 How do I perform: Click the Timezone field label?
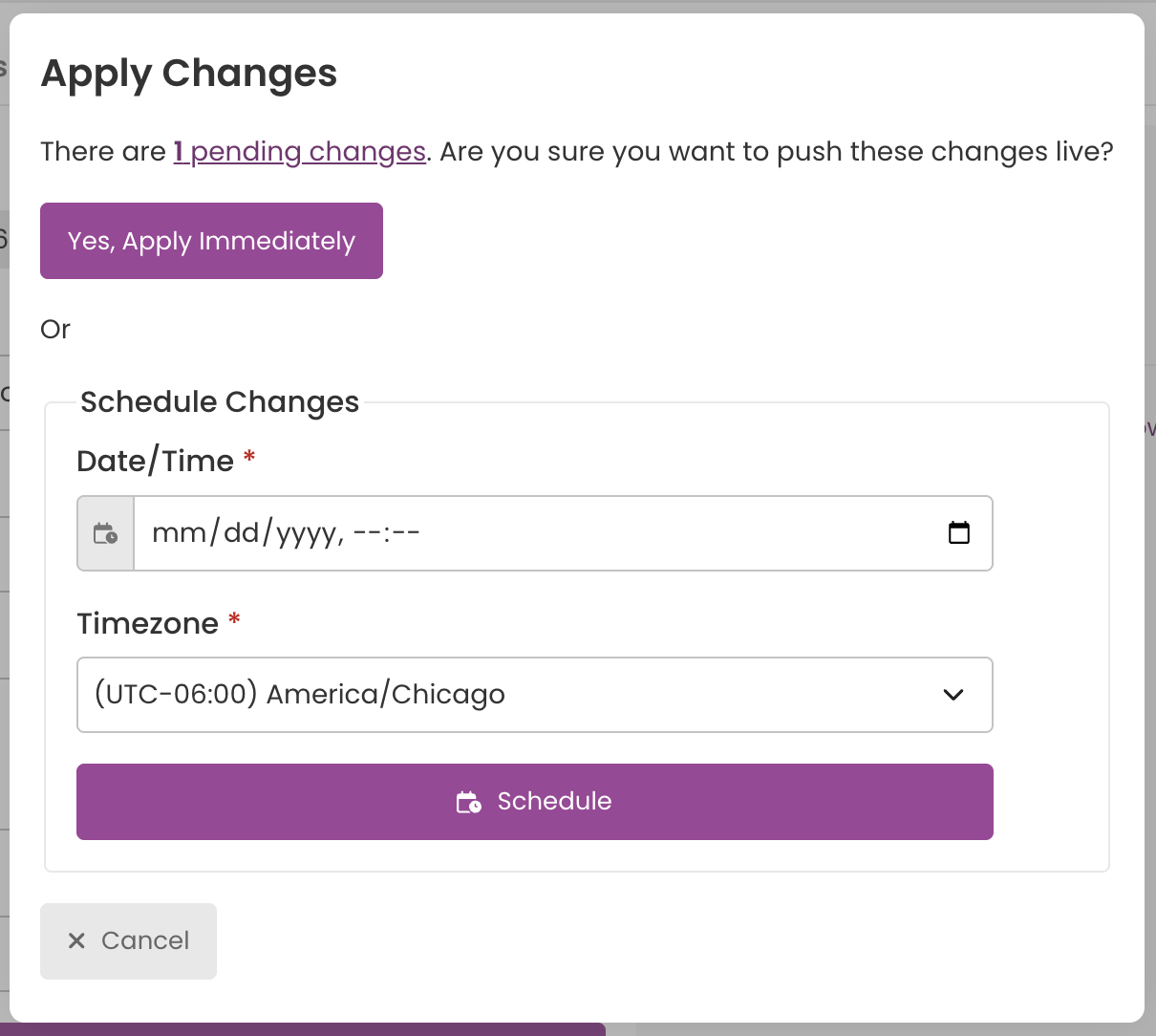click(148, 623)
